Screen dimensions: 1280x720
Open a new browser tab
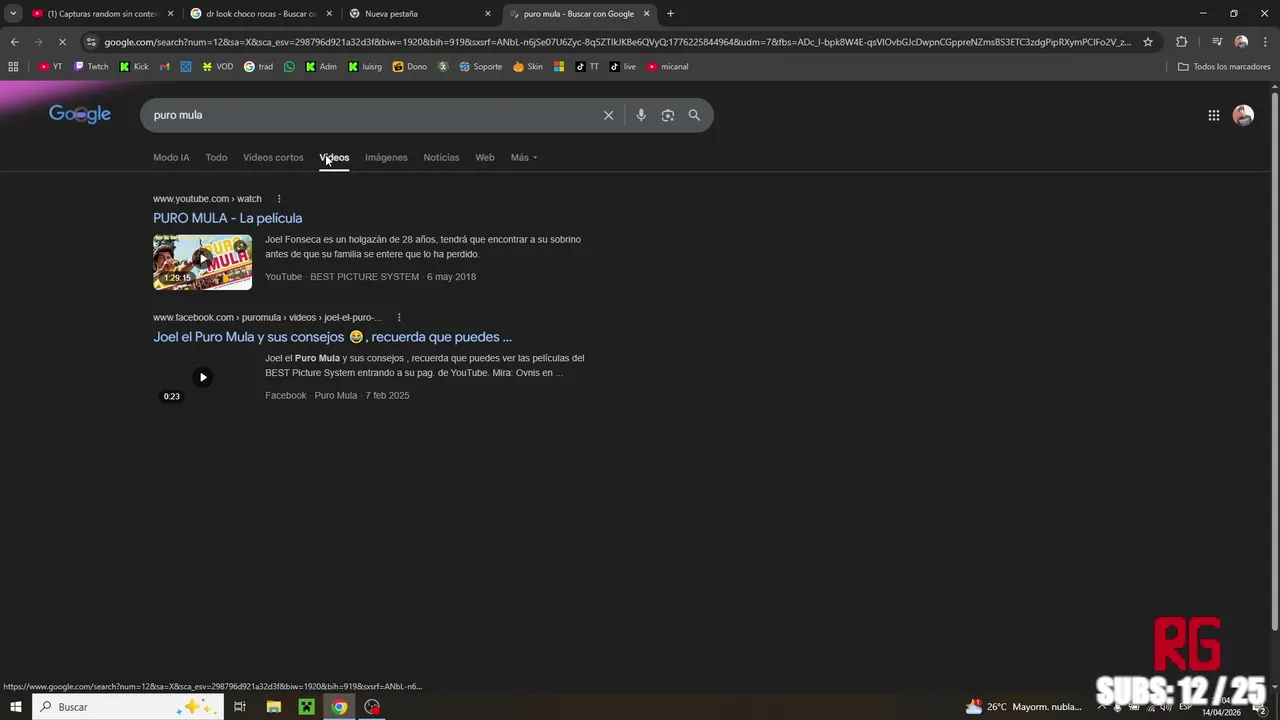pos(670,14)
